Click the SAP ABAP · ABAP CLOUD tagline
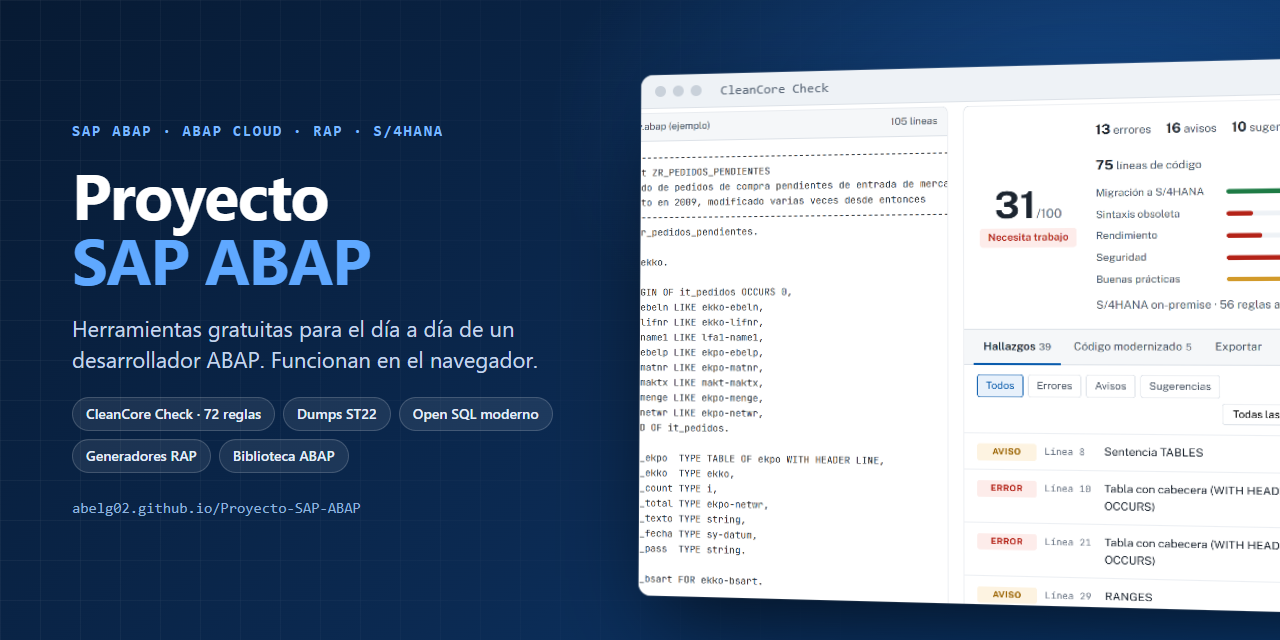 (x=257, y=131)
